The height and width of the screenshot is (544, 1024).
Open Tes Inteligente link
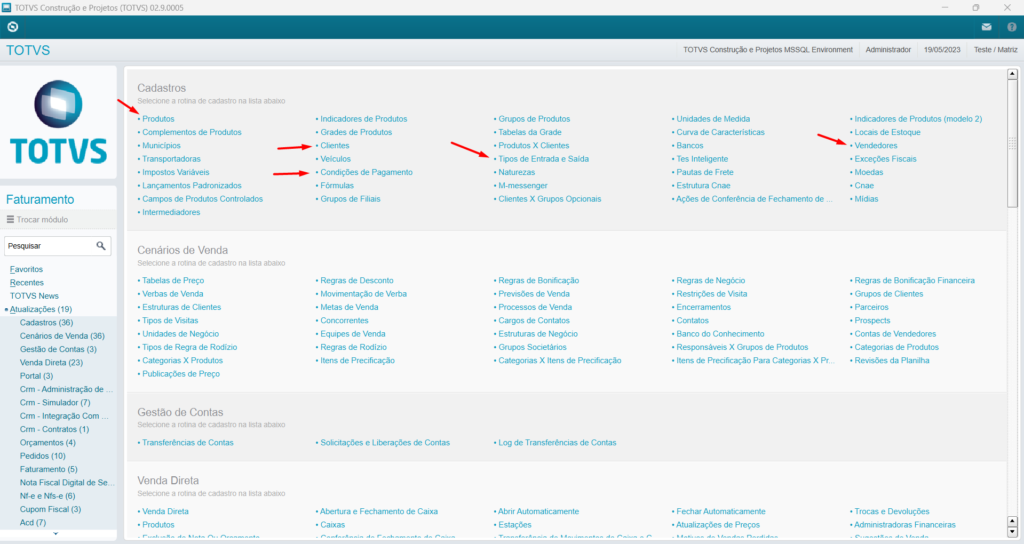(x=702, y=159)
